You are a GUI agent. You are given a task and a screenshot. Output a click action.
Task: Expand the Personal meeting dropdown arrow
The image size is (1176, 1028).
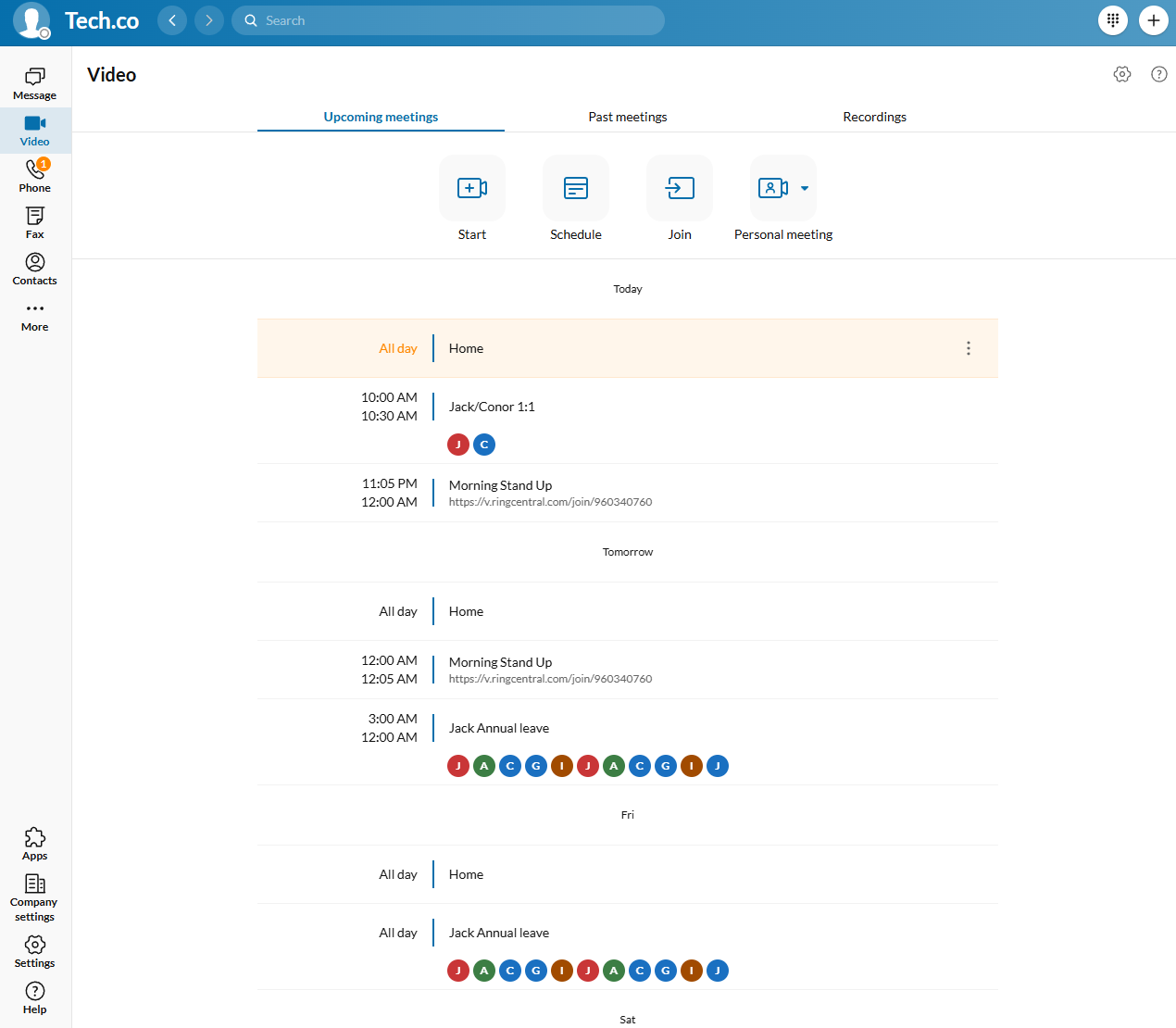pos(805,187)
